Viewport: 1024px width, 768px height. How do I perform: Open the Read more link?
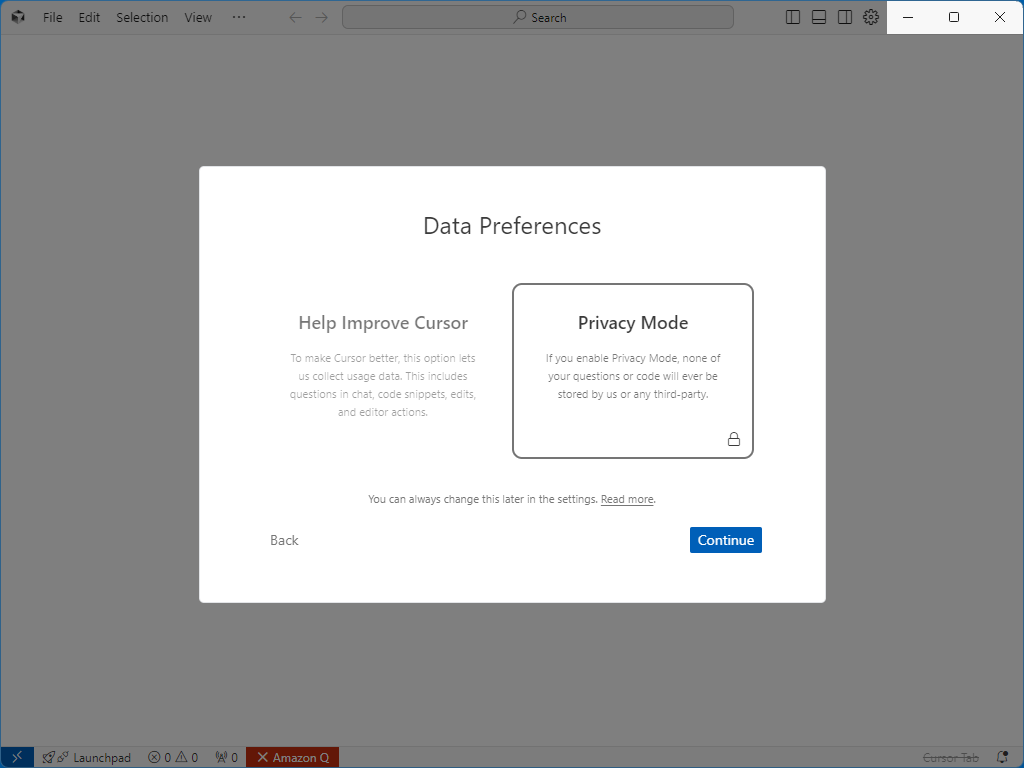(627, 499)
